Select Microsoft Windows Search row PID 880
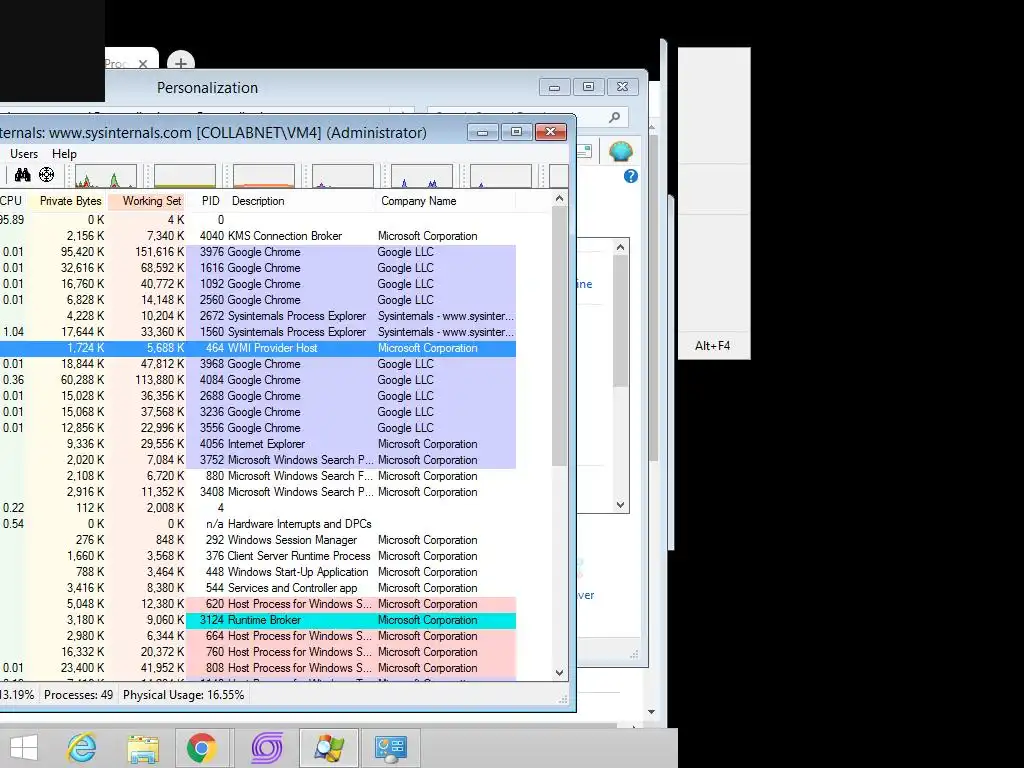 pos(258,476)
